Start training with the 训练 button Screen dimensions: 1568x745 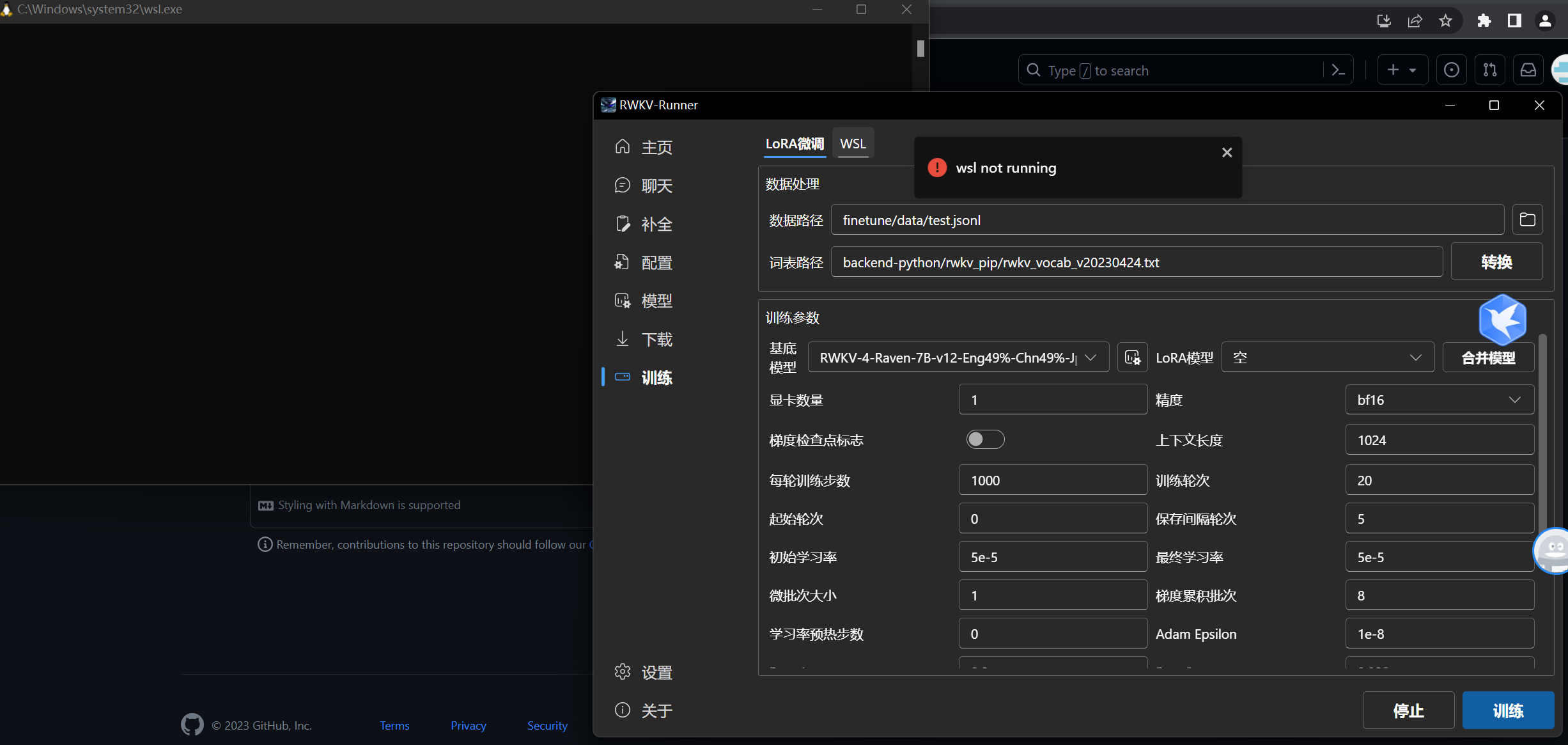tap(1508, 710)
